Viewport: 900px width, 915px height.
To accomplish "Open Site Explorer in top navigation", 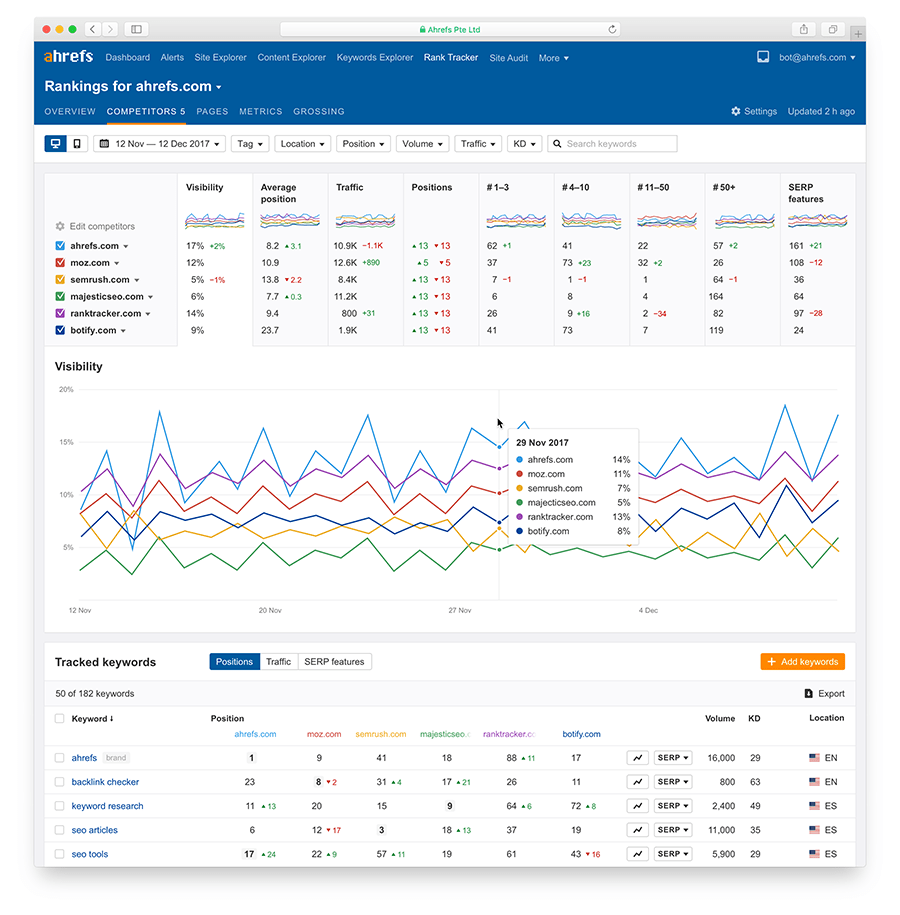I will pyautogui.click(x=220, y=58).
